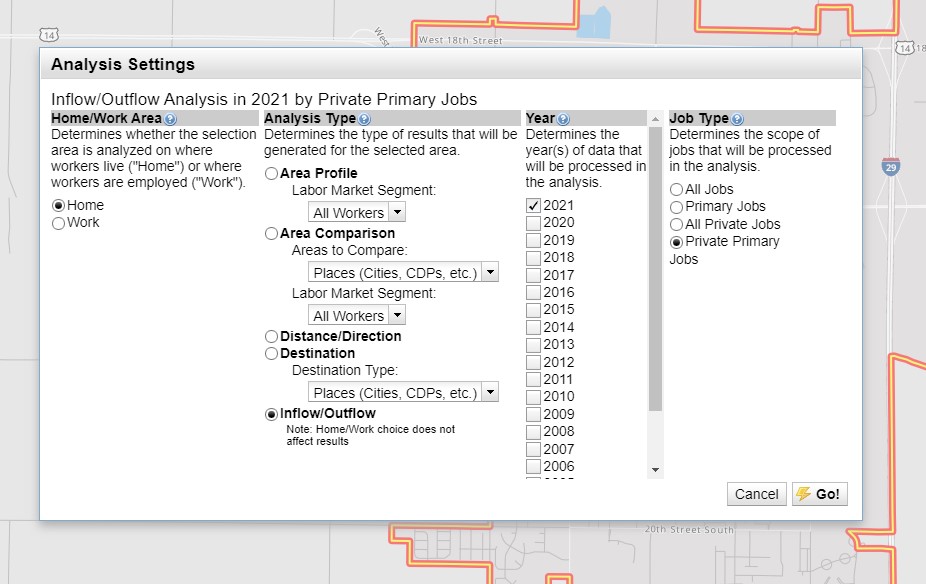
Task: Expand the Areas to Compare dropdown
Action: (403, 272)
